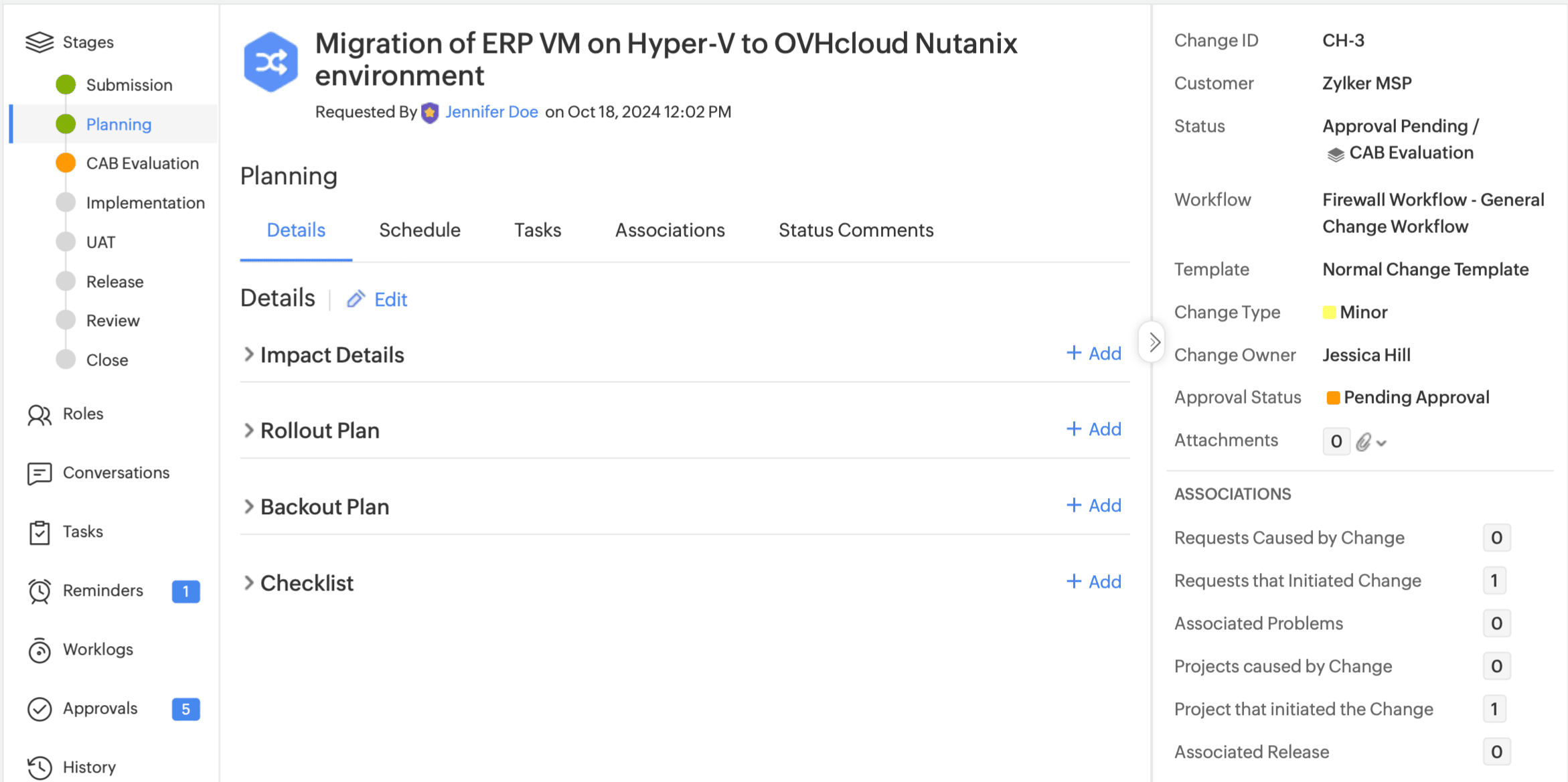This screenshot has height=782, width=1568.
Task: Open the History clock icon
Action: pos(39,767)
